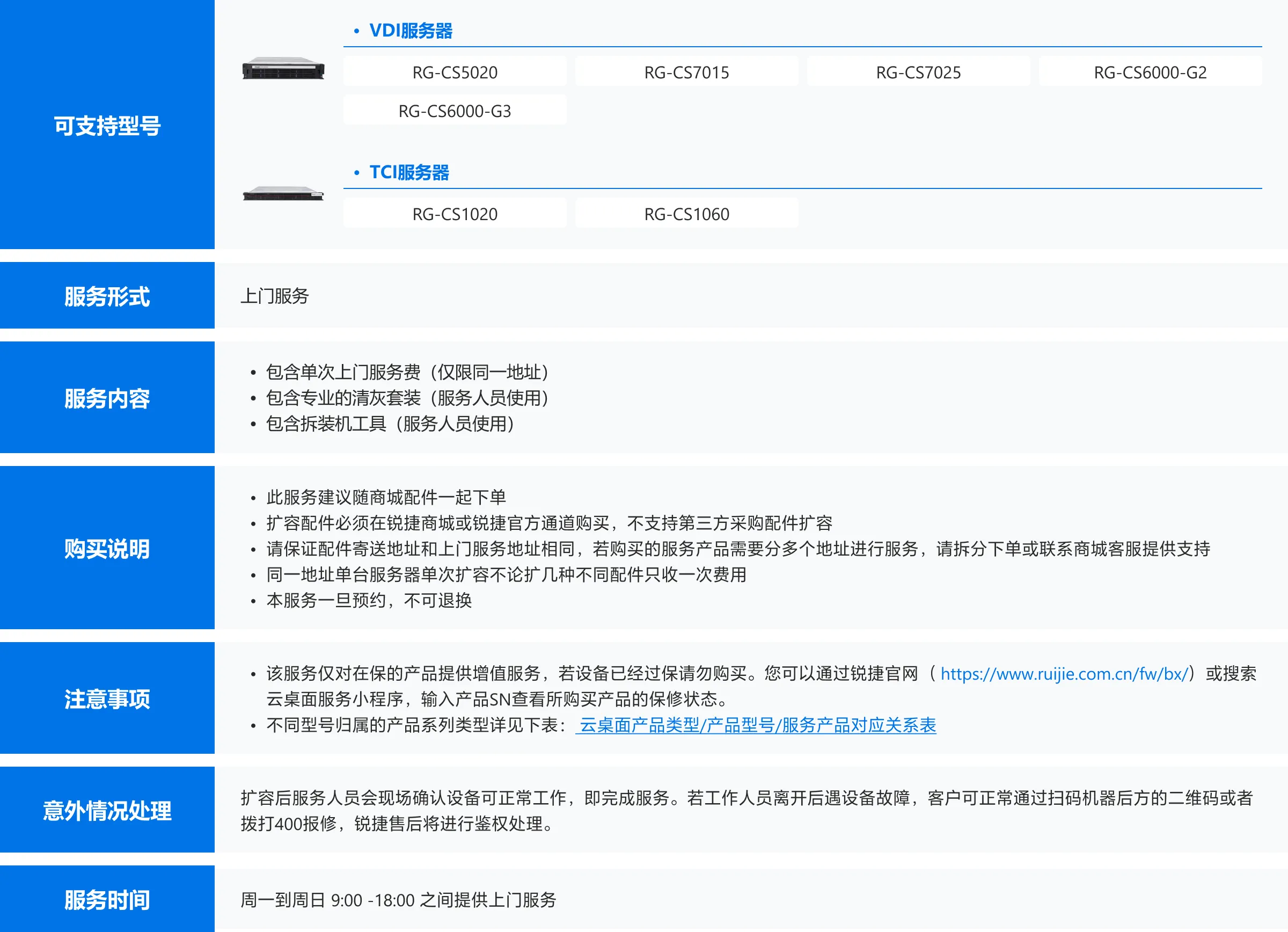Click the 可支持型号 label cell
Viewport: 1288px width, 932px height.
pos(107,125)
